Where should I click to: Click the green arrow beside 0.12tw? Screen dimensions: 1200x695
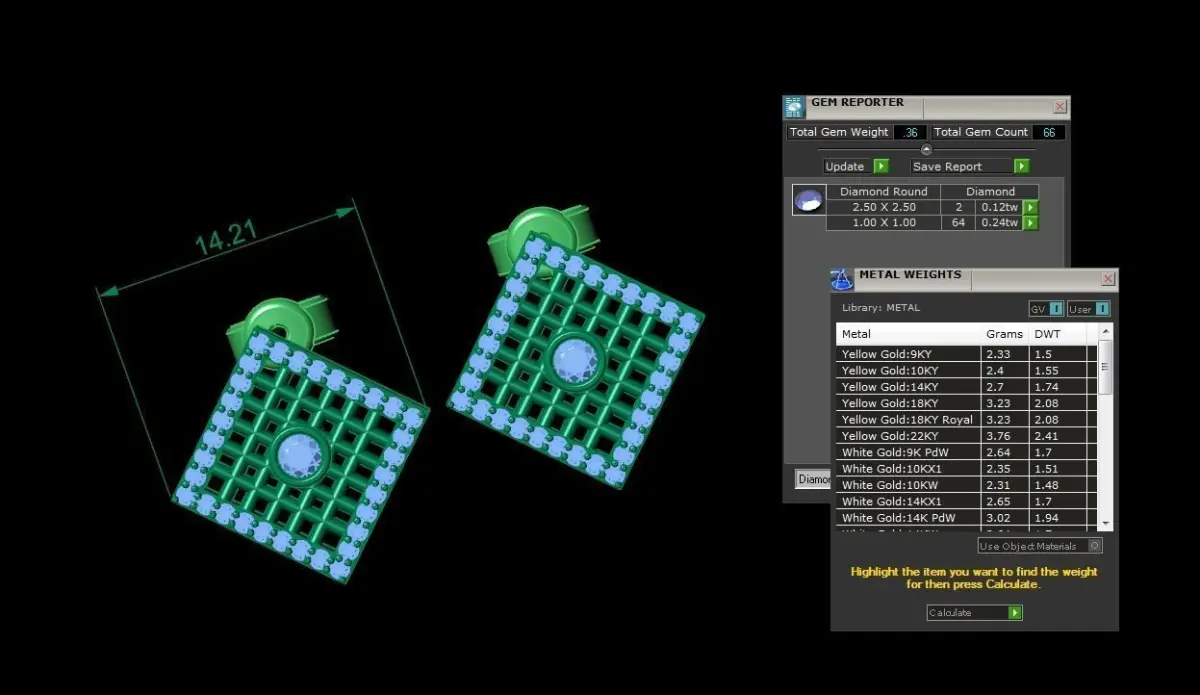pos(1031,207)
